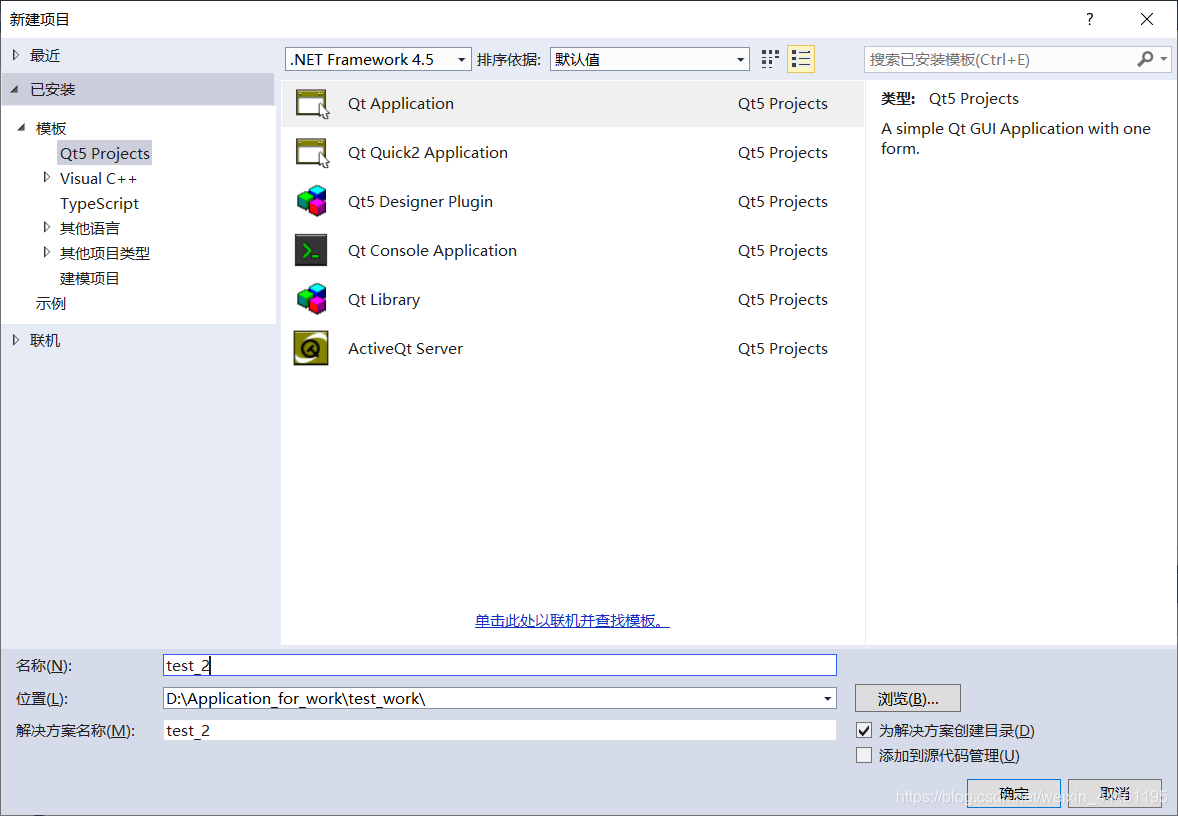Select the Qt5 Designer Plugin label
Viewport: 1178px width, 816px height.
pyautogui.click(x=420, y=201)
